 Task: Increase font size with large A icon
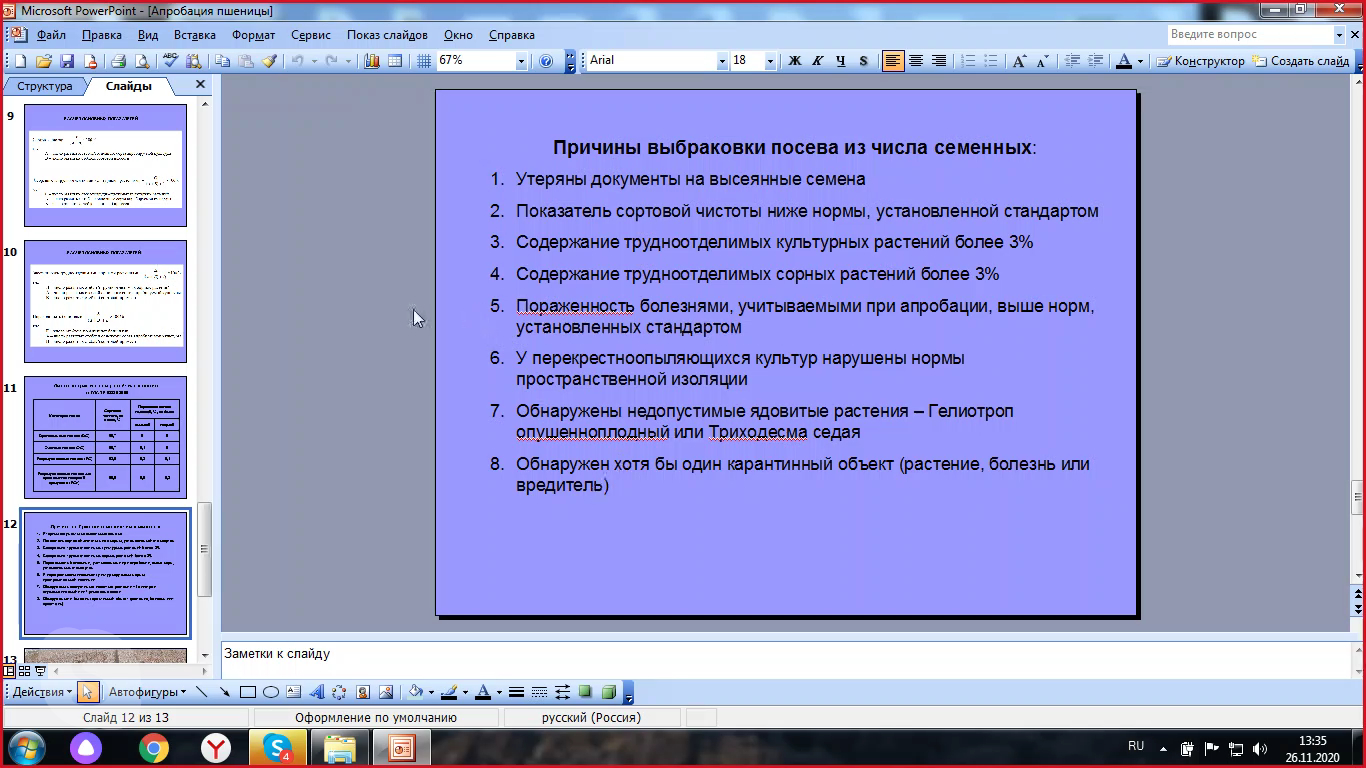(x=1019, y=61)
